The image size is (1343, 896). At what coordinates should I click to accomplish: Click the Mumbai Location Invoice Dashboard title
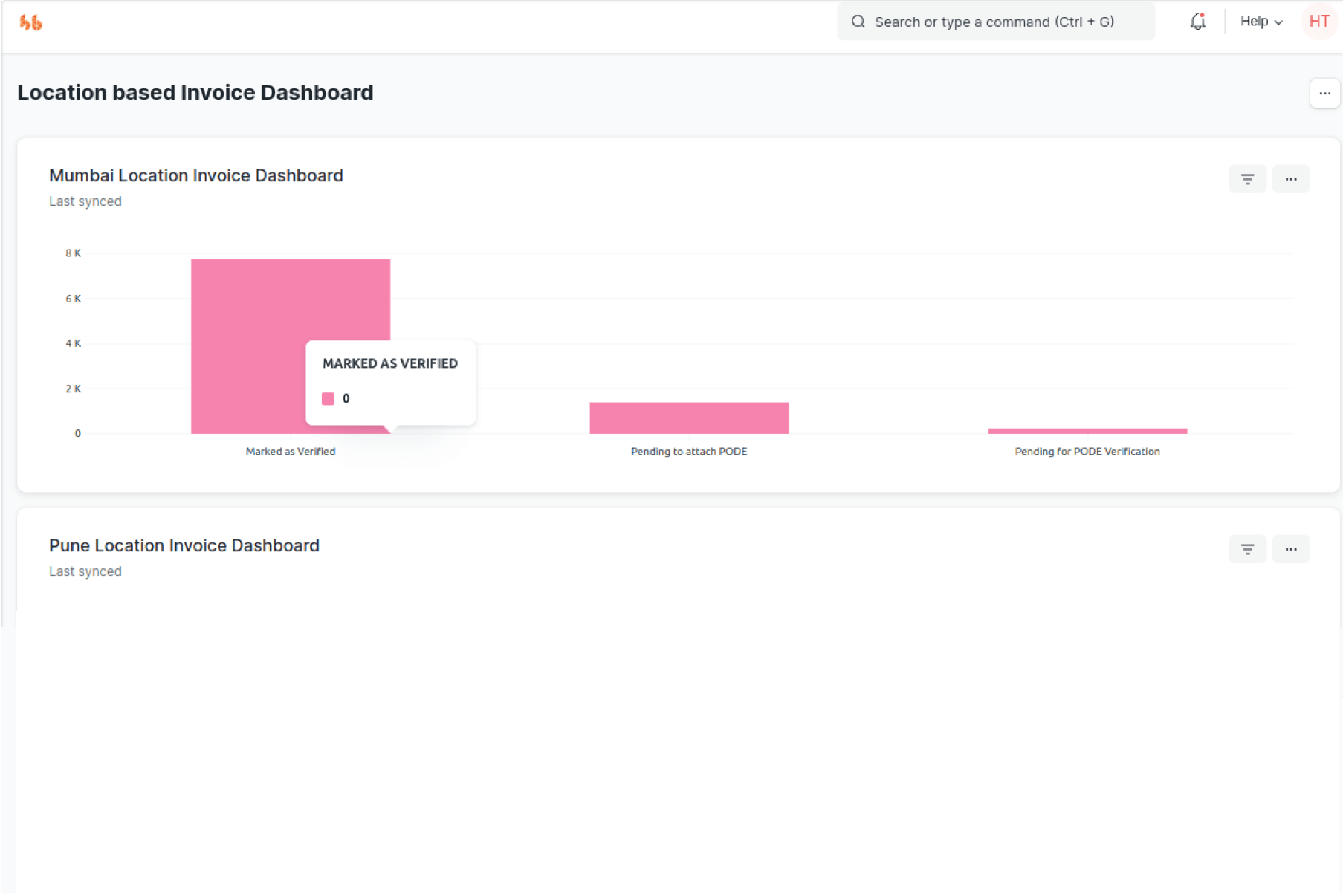coord(196,175)
